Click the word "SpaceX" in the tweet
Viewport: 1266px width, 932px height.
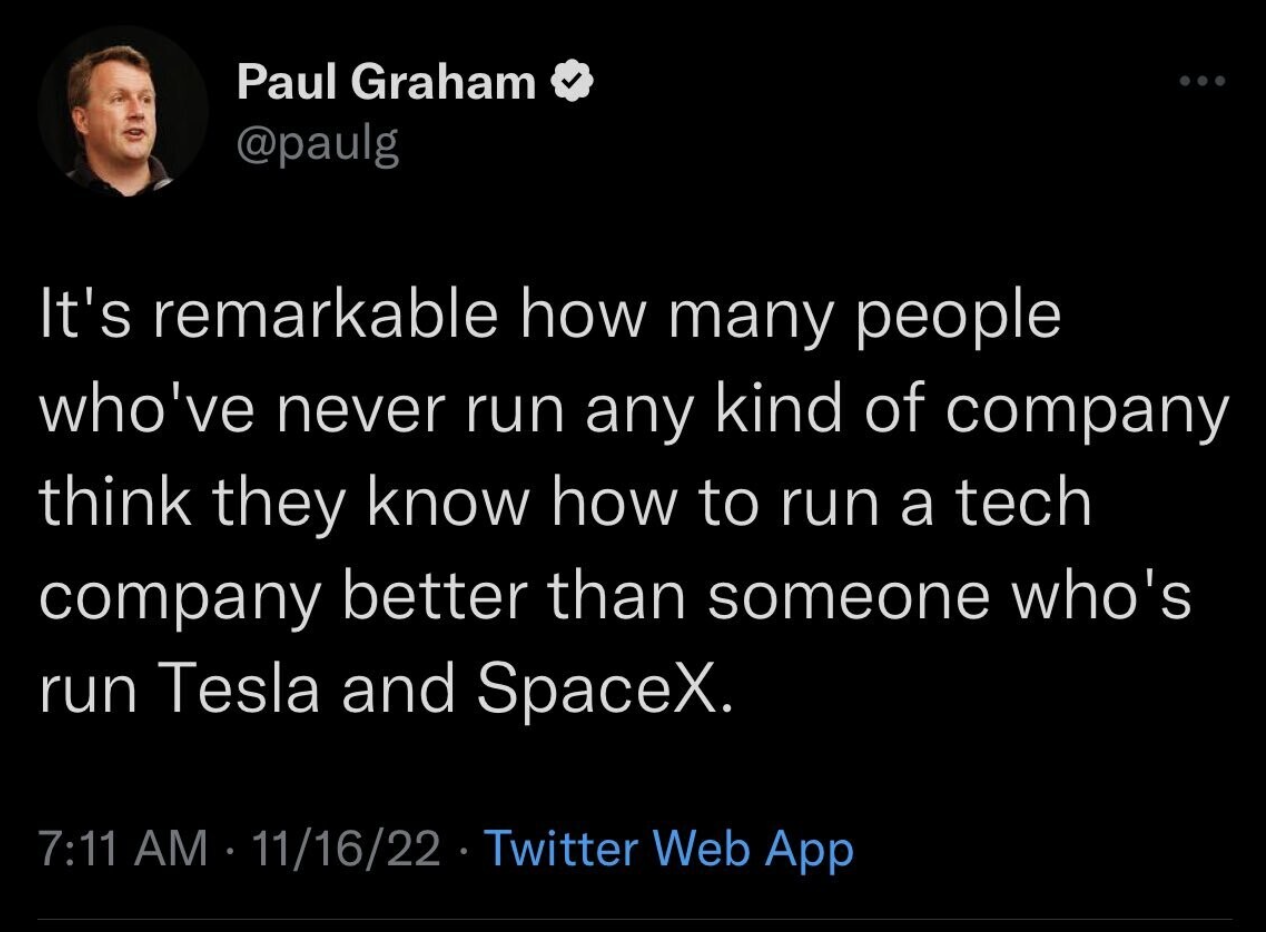[596, 689]
